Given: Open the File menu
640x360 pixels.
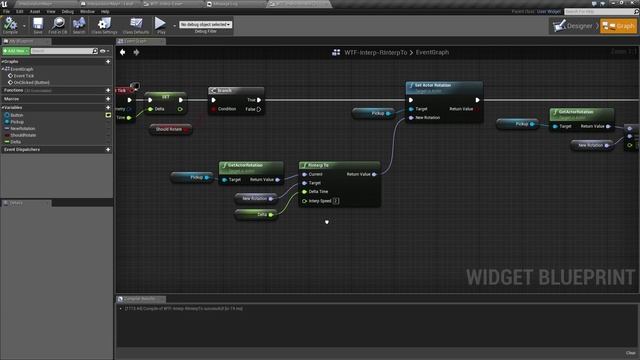Looking at the screenshot, I should pyautogui.click(x=7, y=11).
